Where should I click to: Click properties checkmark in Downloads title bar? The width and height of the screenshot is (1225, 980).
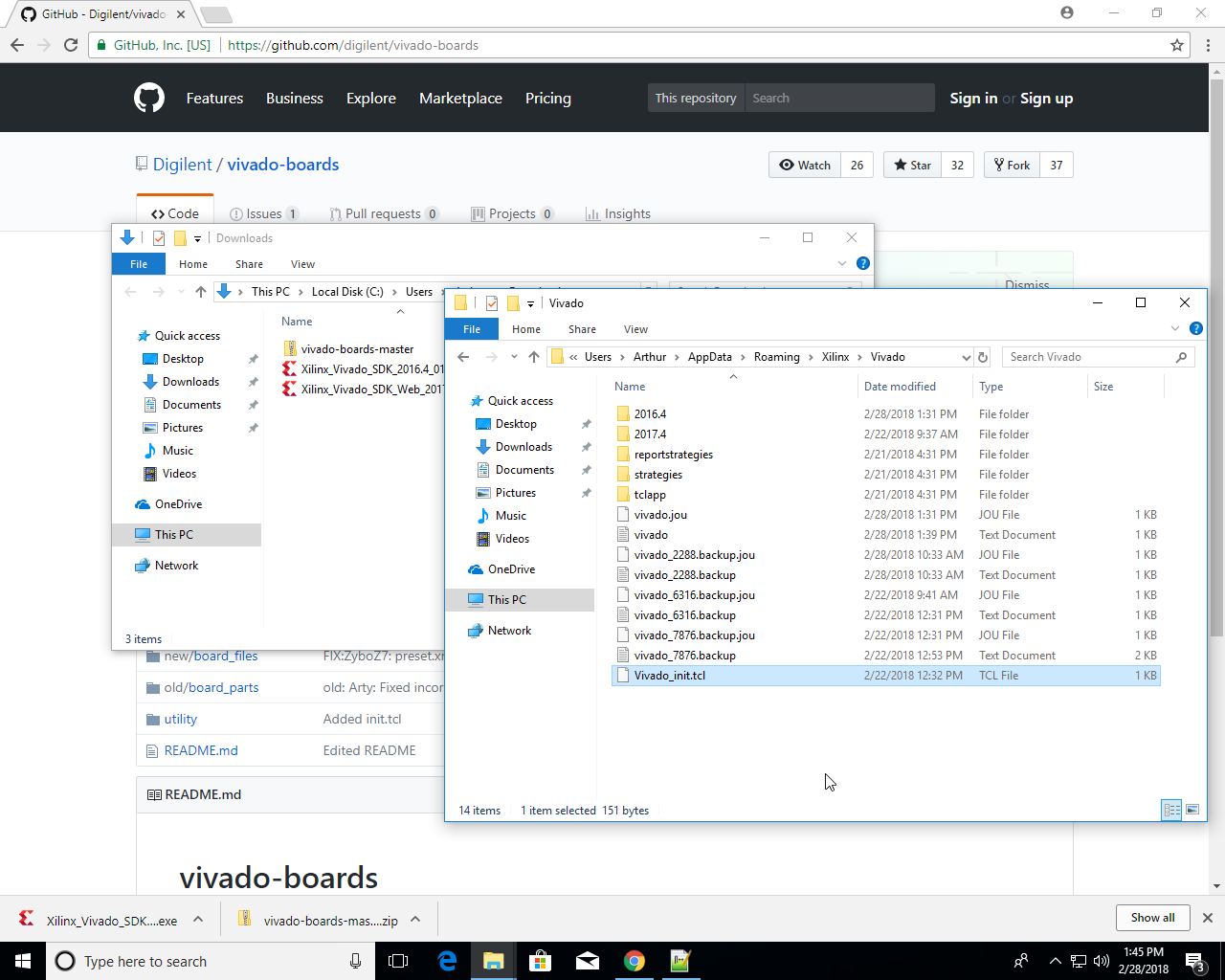159,238
